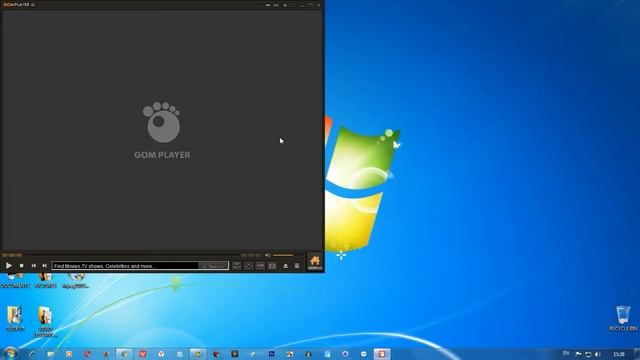This screenshot has width=640, height=360.
Task: Click the square button just left of the eject icon
Action: 272,266
